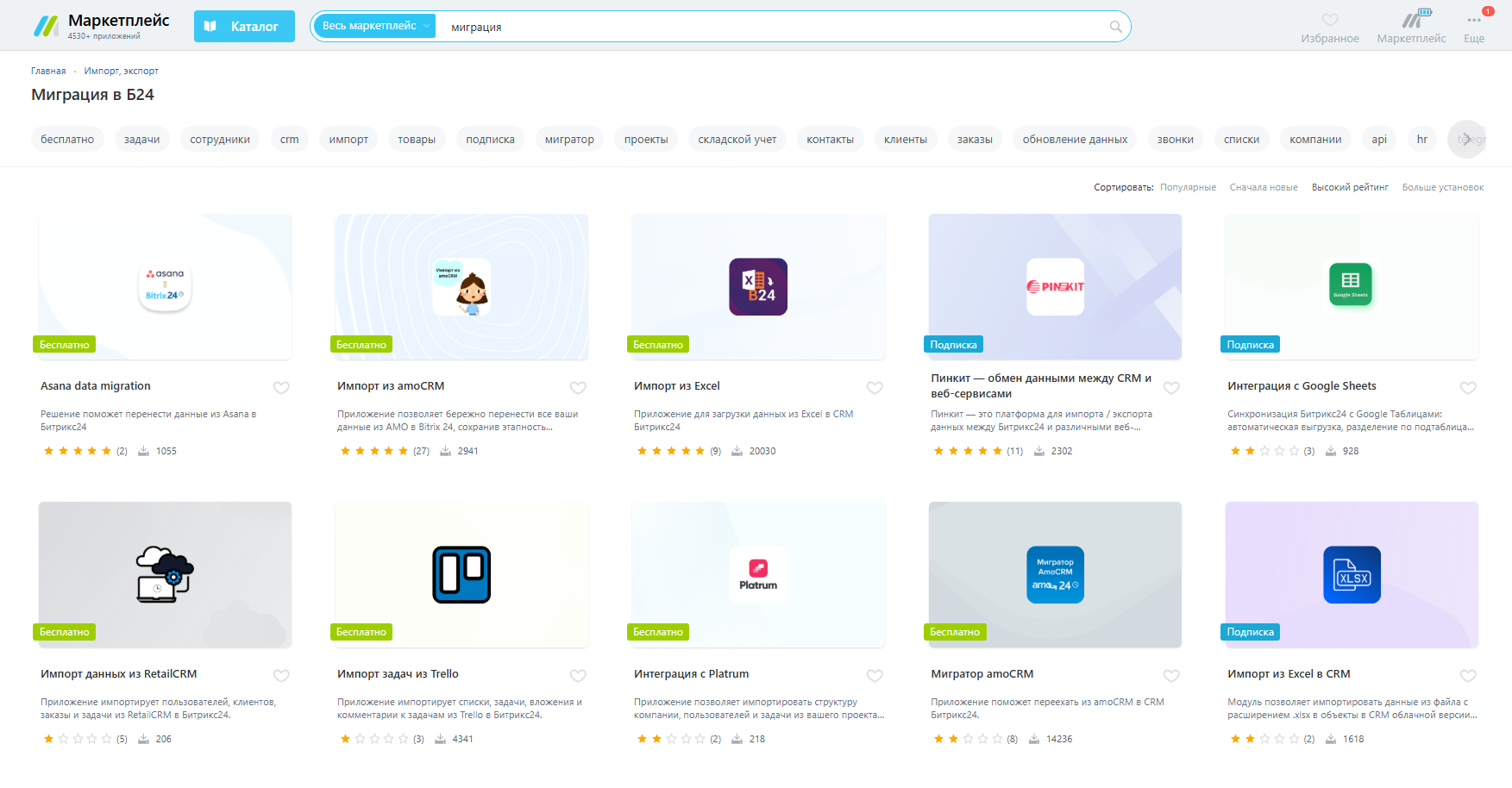
Task: Click download icon next to 20030 installs
Action: click(x=737, y=451)
